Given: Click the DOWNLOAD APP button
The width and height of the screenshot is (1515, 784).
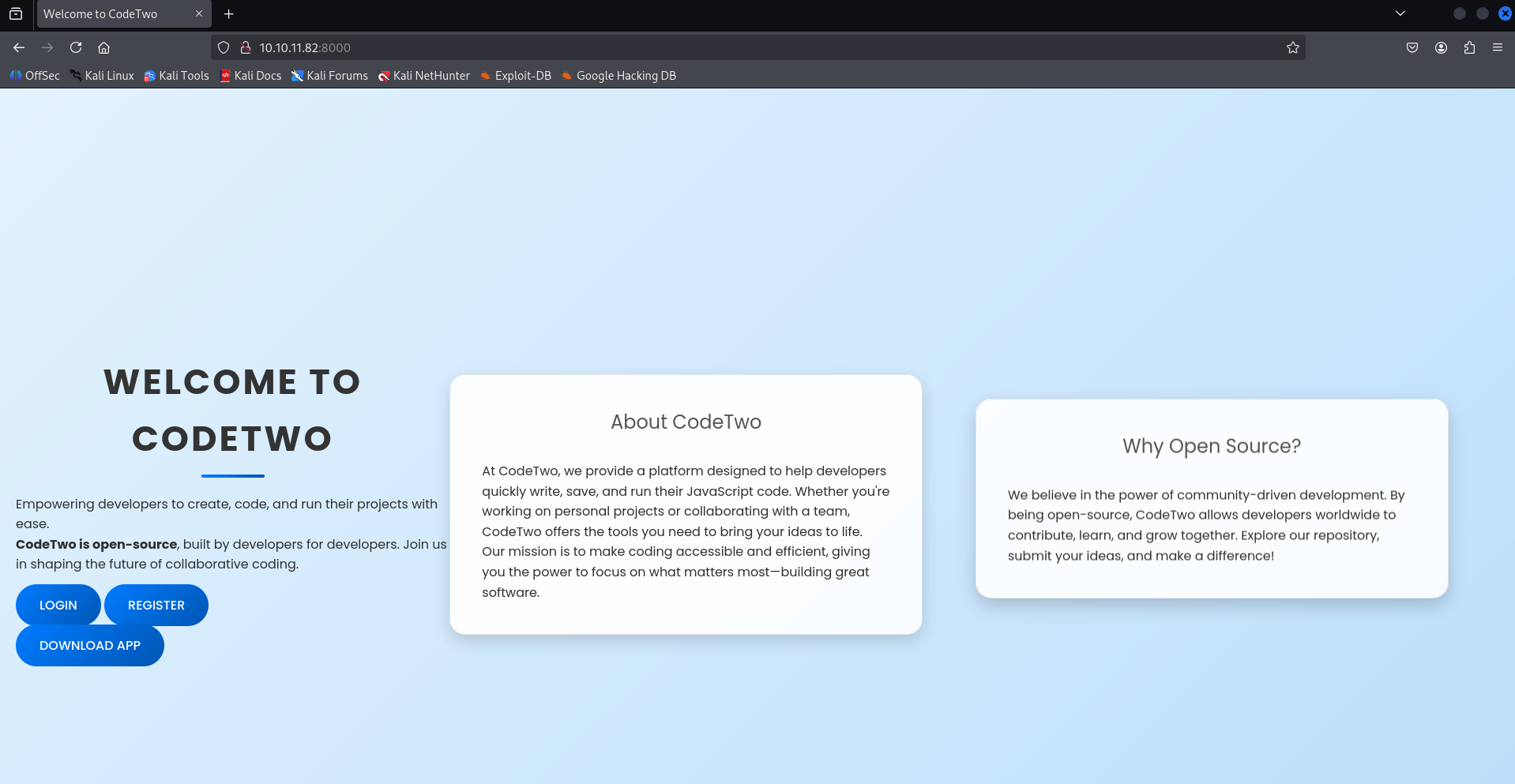Looking at the screenshot, I should point(90,645).
